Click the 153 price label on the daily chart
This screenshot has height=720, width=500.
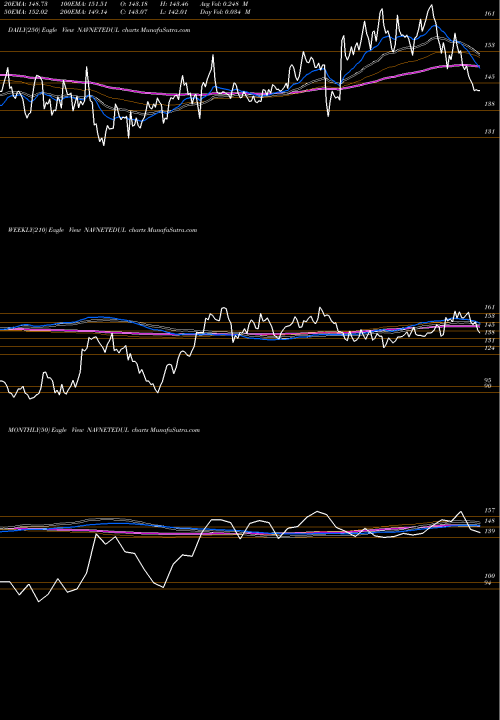click(489, 45)
